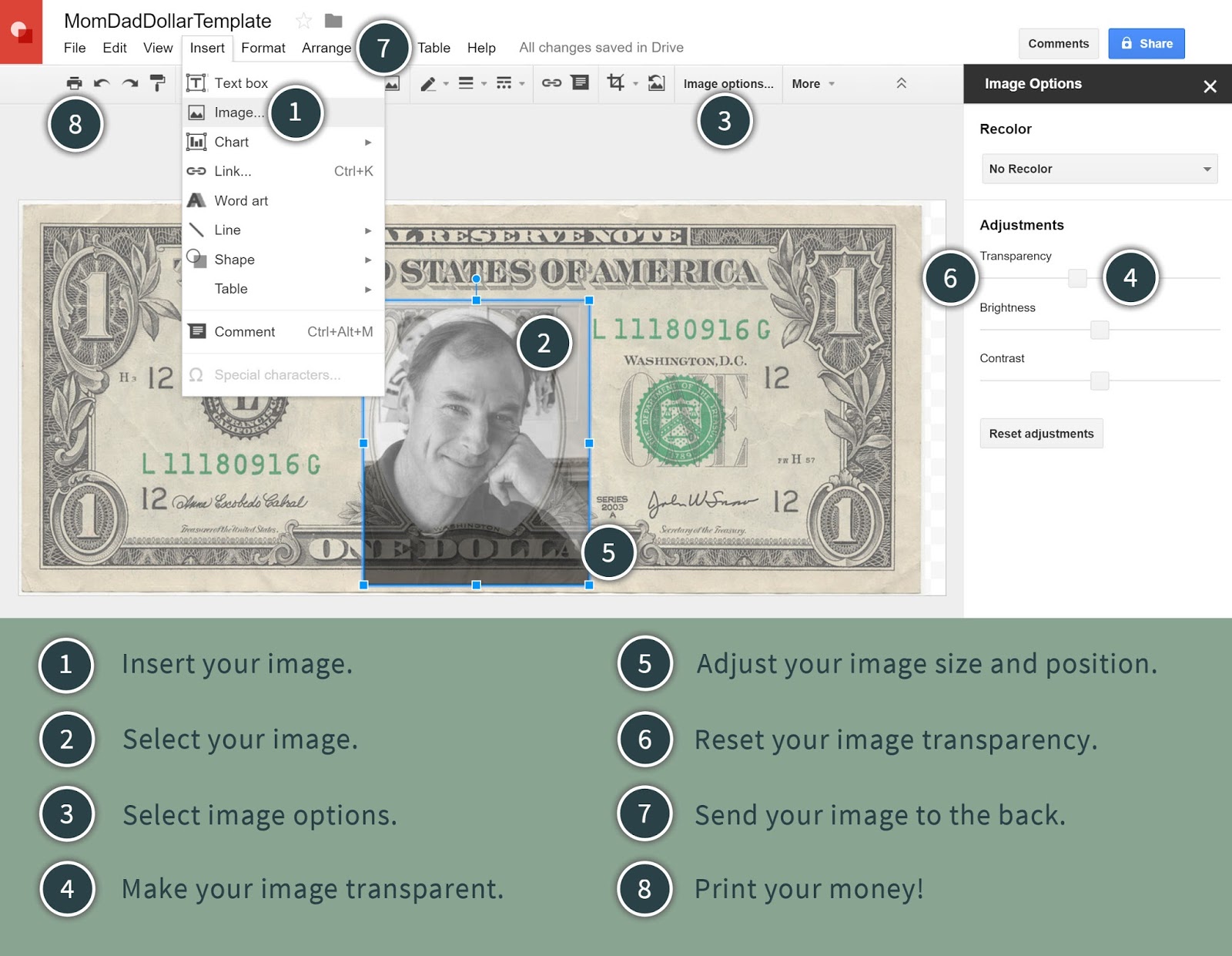Open the Table menu in the menu bar
This screenshot has height=956, width=1232.
click(x=434, y=48)
